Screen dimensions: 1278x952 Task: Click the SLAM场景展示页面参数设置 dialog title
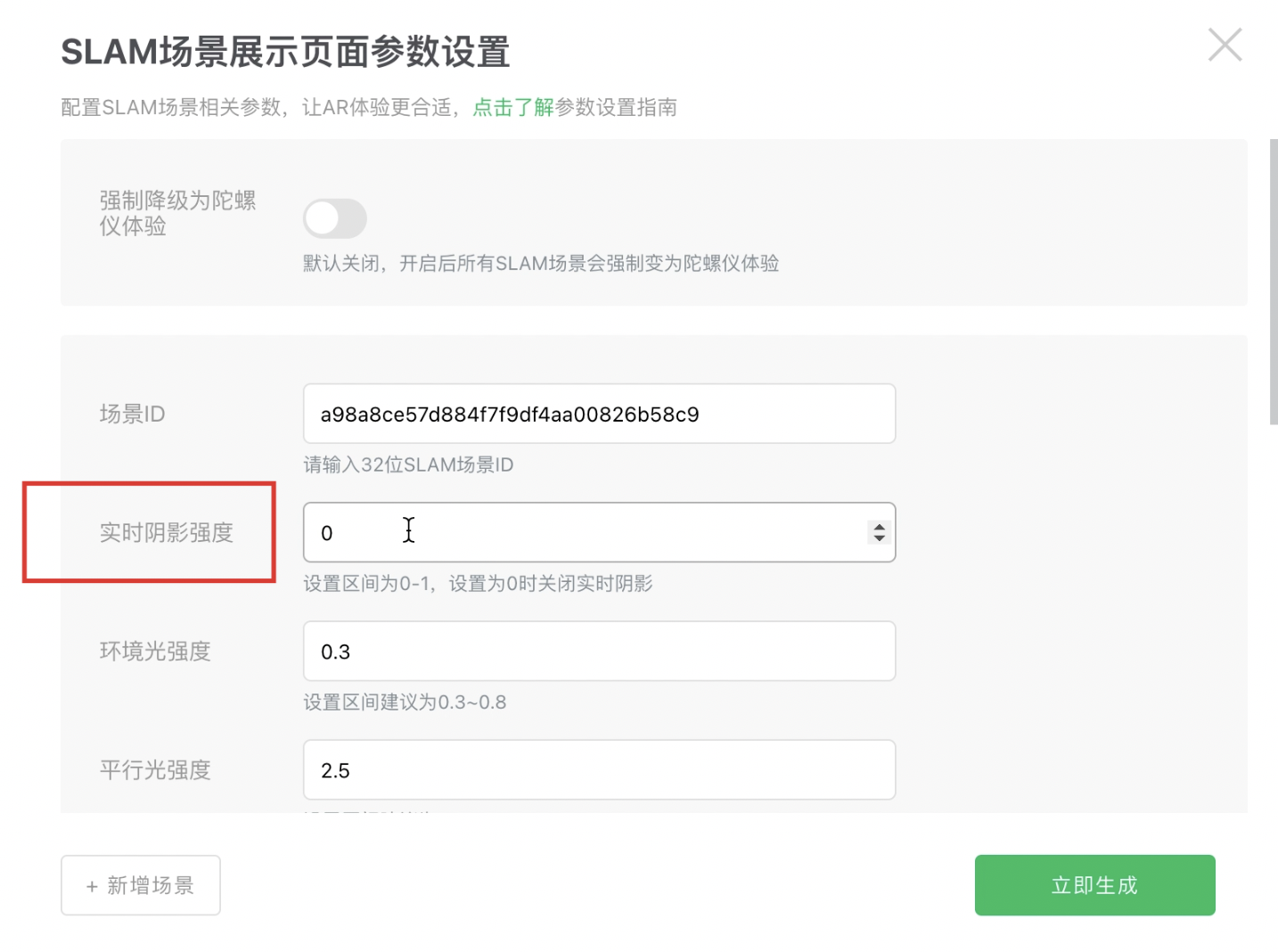[x=285, y=53]
